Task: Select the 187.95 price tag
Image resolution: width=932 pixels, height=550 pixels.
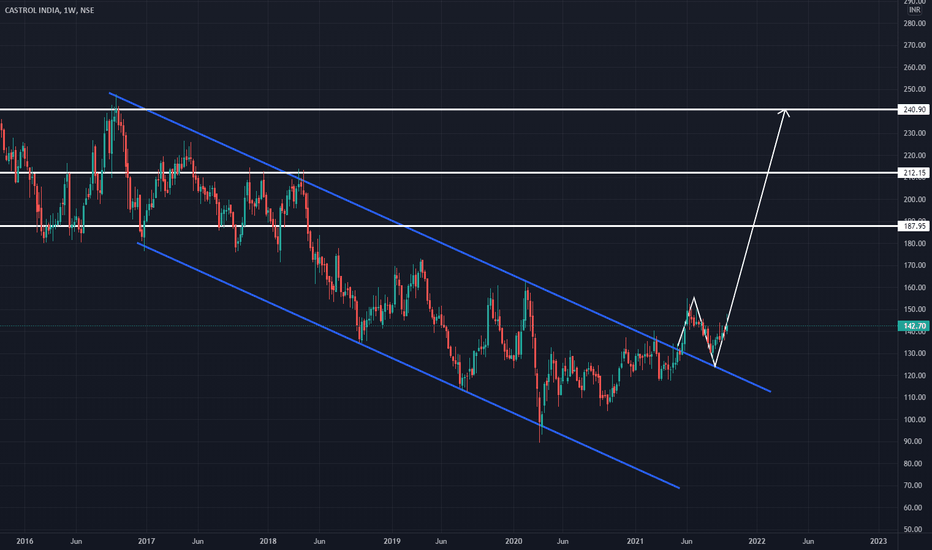Action: point(914,226)
